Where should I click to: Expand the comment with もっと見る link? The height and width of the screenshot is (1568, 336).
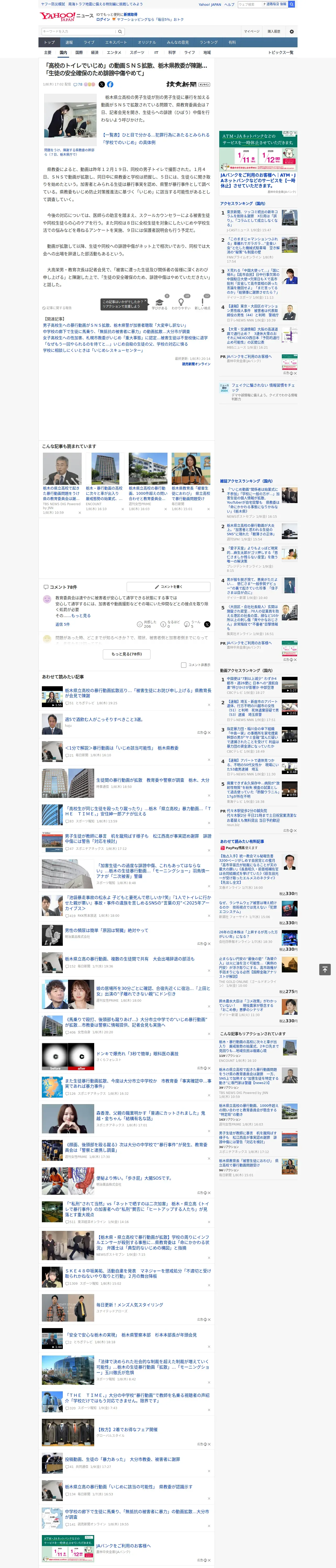point(81,615)
